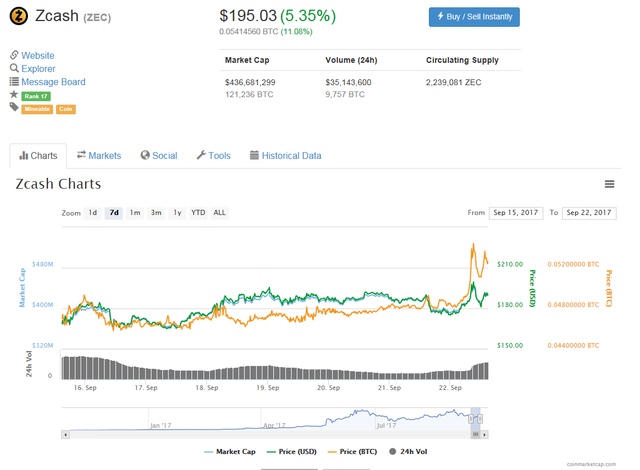
Task: Click the Market Cap value $436,681,299
Action: pos(250,82)
